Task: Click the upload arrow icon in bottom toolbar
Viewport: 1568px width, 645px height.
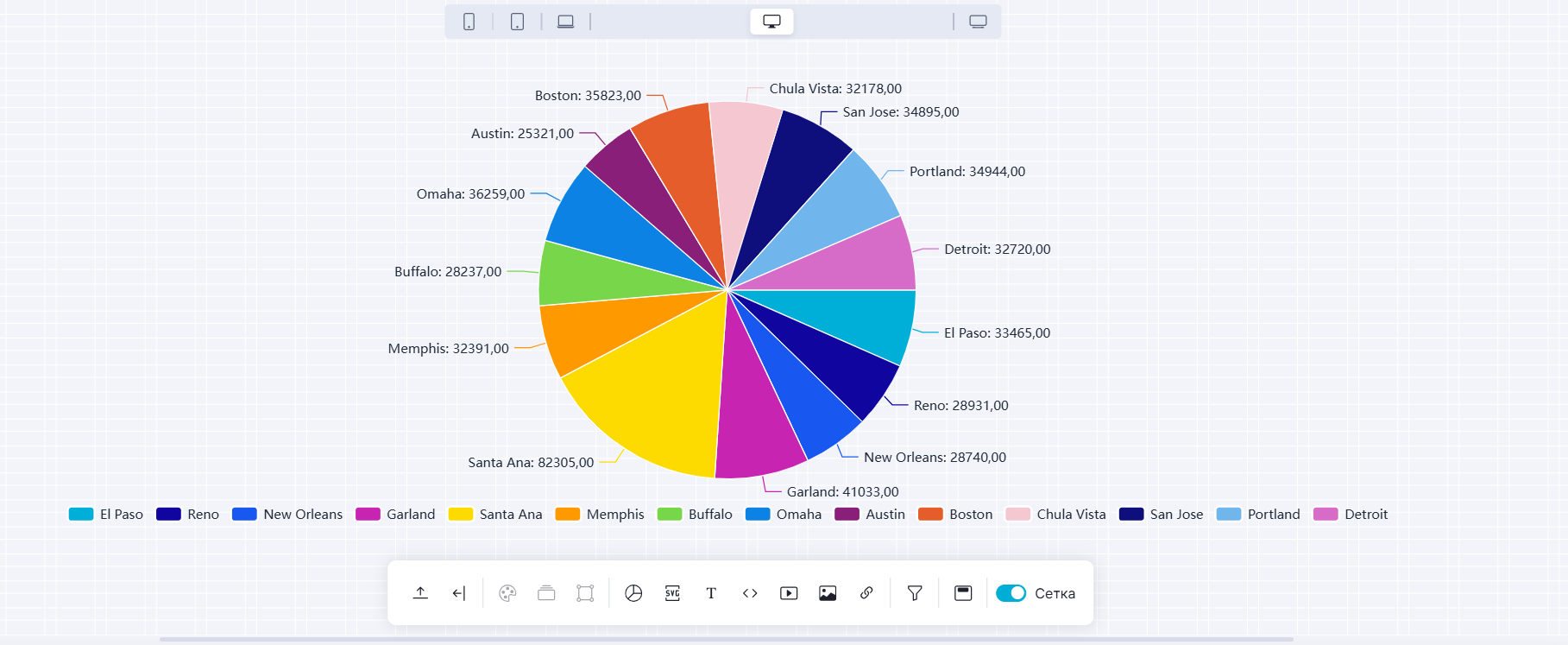Action: pyautogui.click(x=420, y=593)
